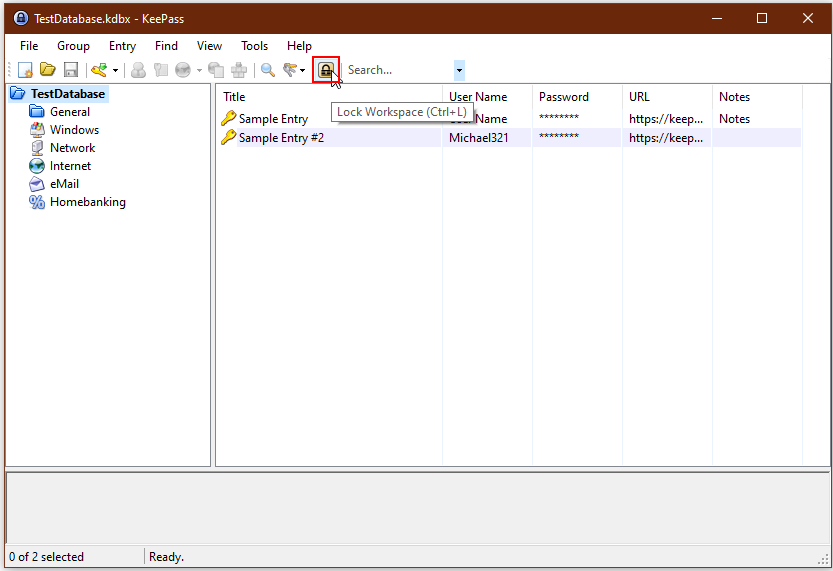Click the Add Entry key icon
The image size is (833, 571).
(x=99, y=70)
